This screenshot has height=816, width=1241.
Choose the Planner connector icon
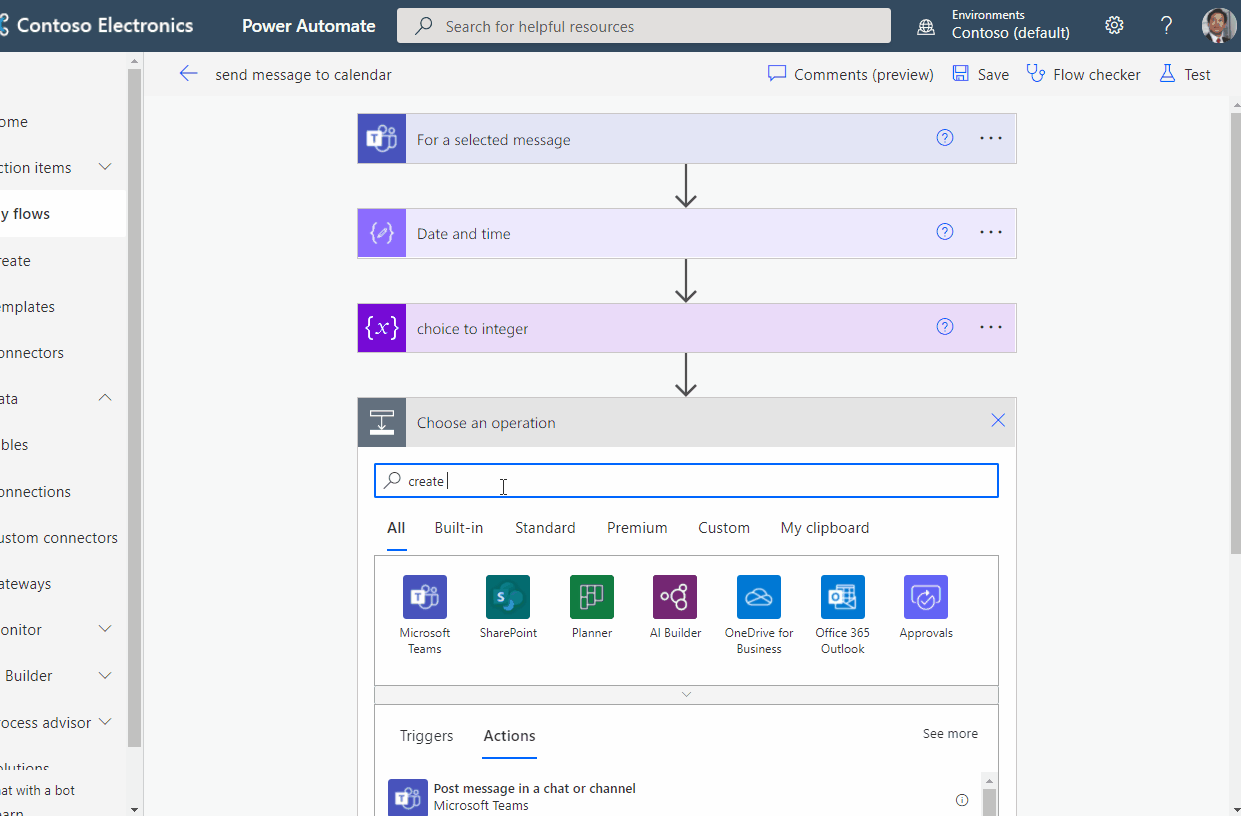tap(592, 597)
